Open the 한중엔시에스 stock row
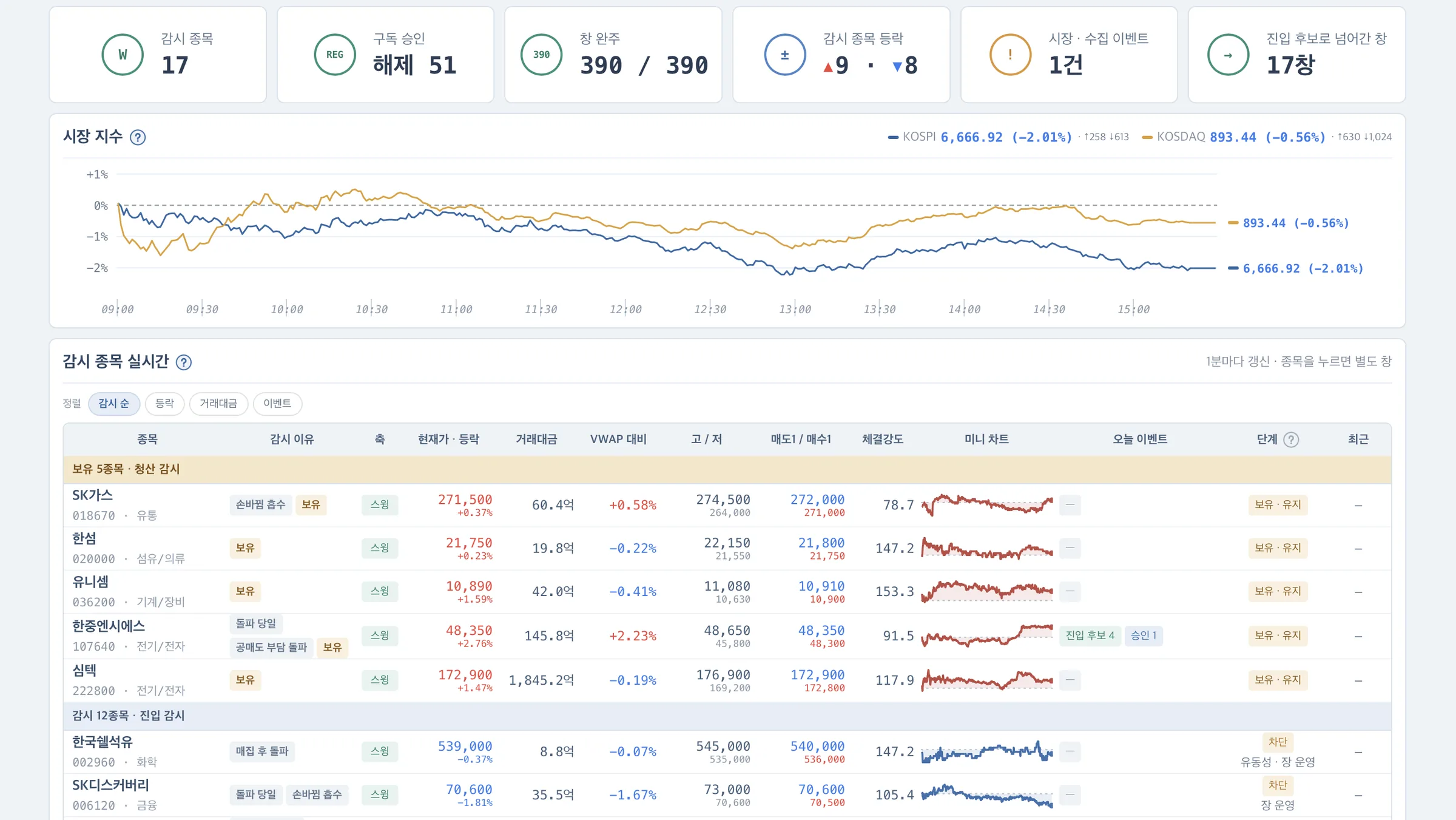1456x820 pixels. 727,635
